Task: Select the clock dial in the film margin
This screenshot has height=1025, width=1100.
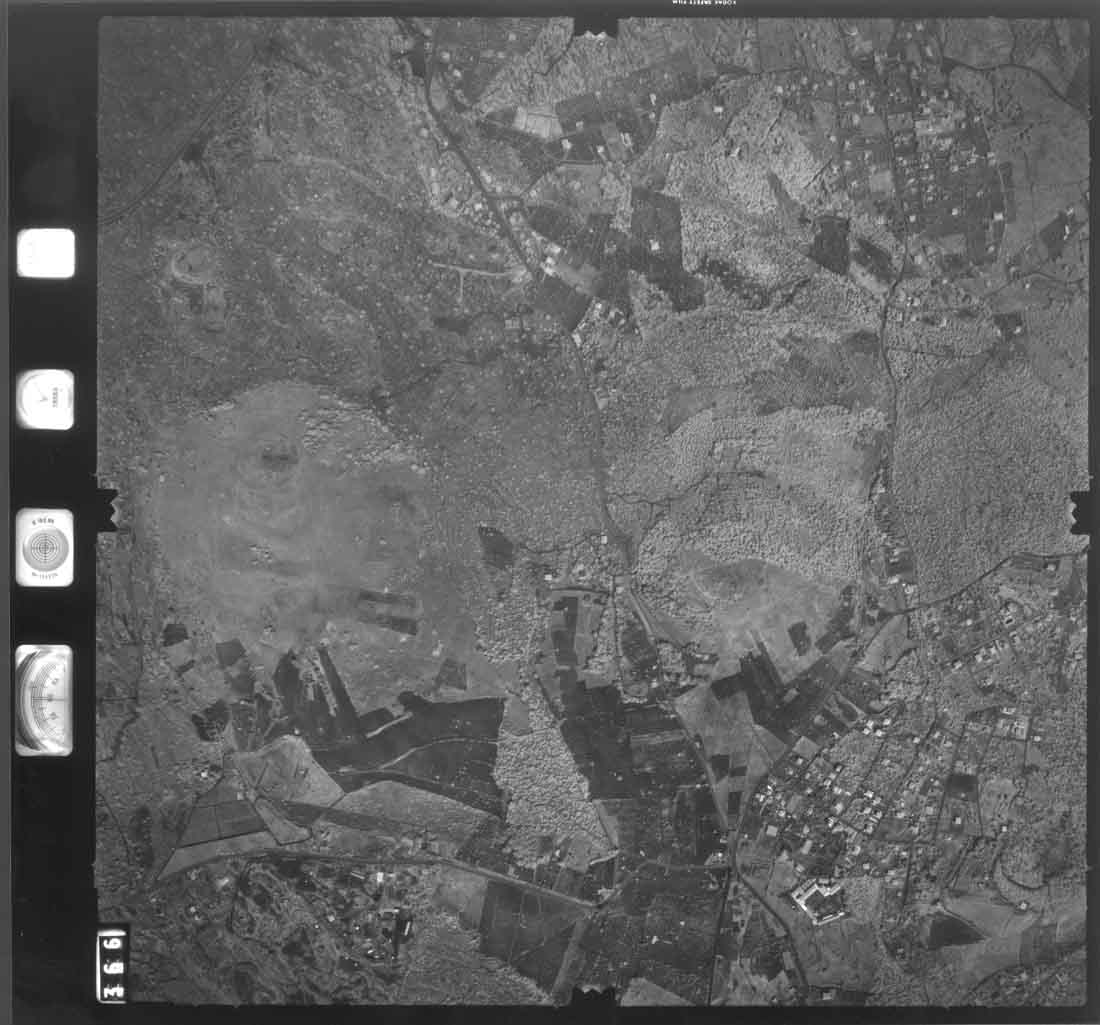Action: tap(46, 400)
